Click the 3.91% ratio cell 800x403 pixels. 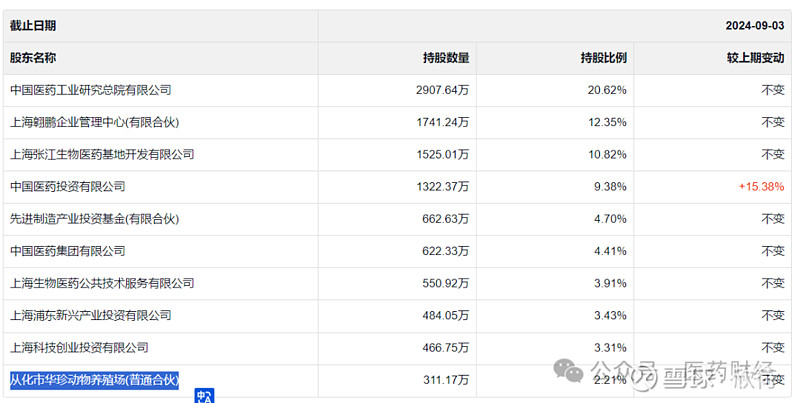pyautogui.click(x=610, y=283)
